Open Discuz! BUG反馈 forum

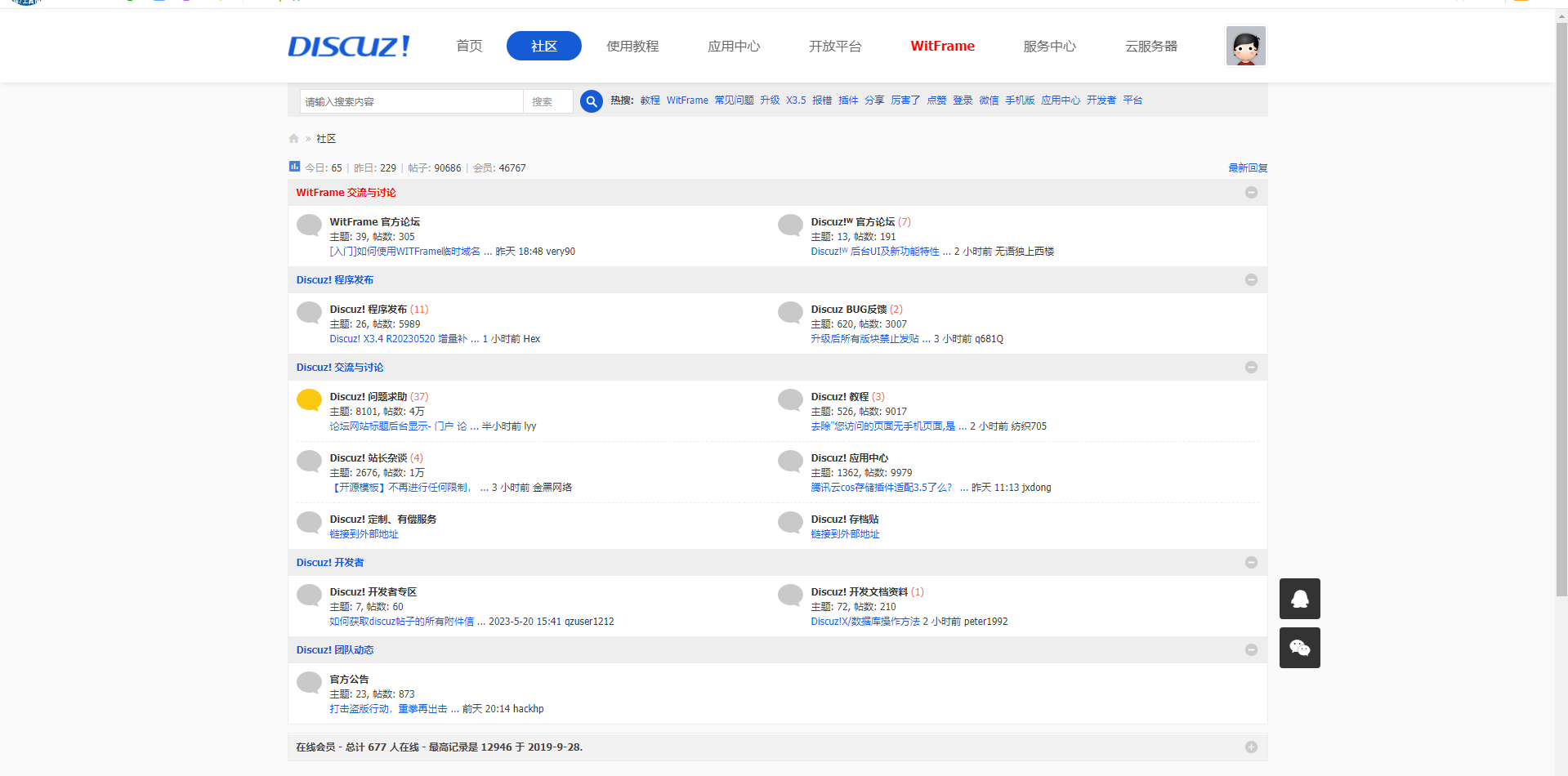coord(848,310)
